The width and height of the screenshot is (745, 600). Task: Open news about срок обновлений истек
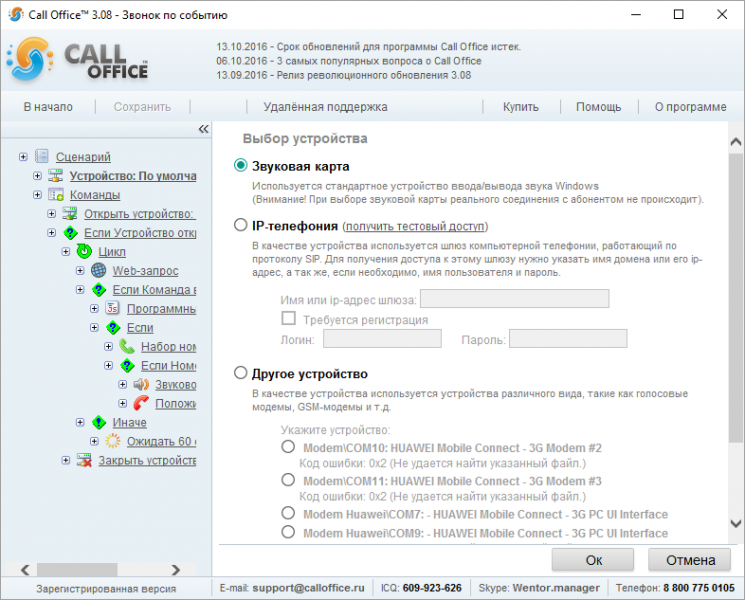point(369,47)
